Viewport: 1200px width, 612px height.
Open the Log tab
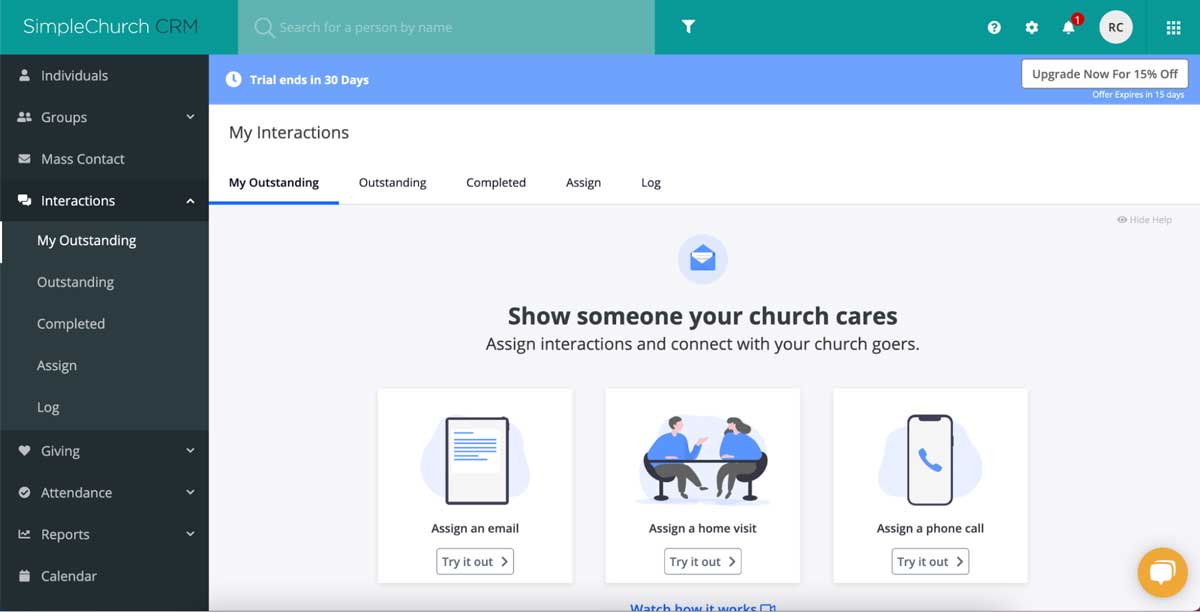tap(650, 182)
